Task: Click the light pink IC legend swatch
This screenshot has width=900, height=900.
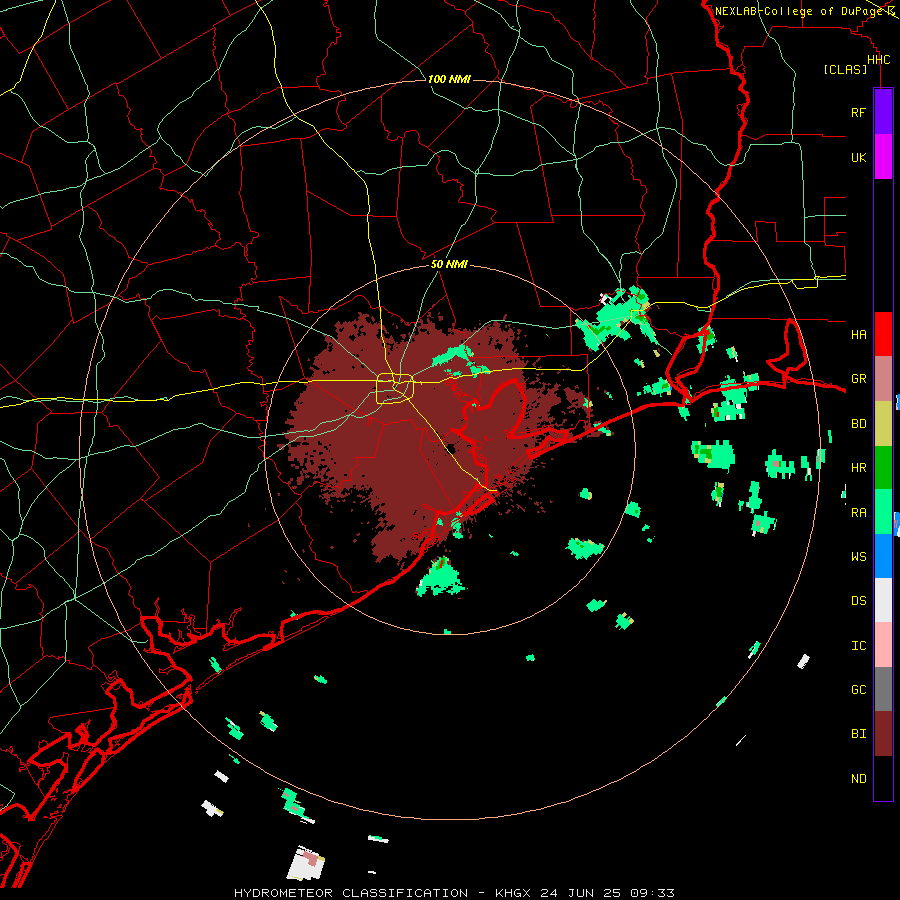Action: [883, 645]
